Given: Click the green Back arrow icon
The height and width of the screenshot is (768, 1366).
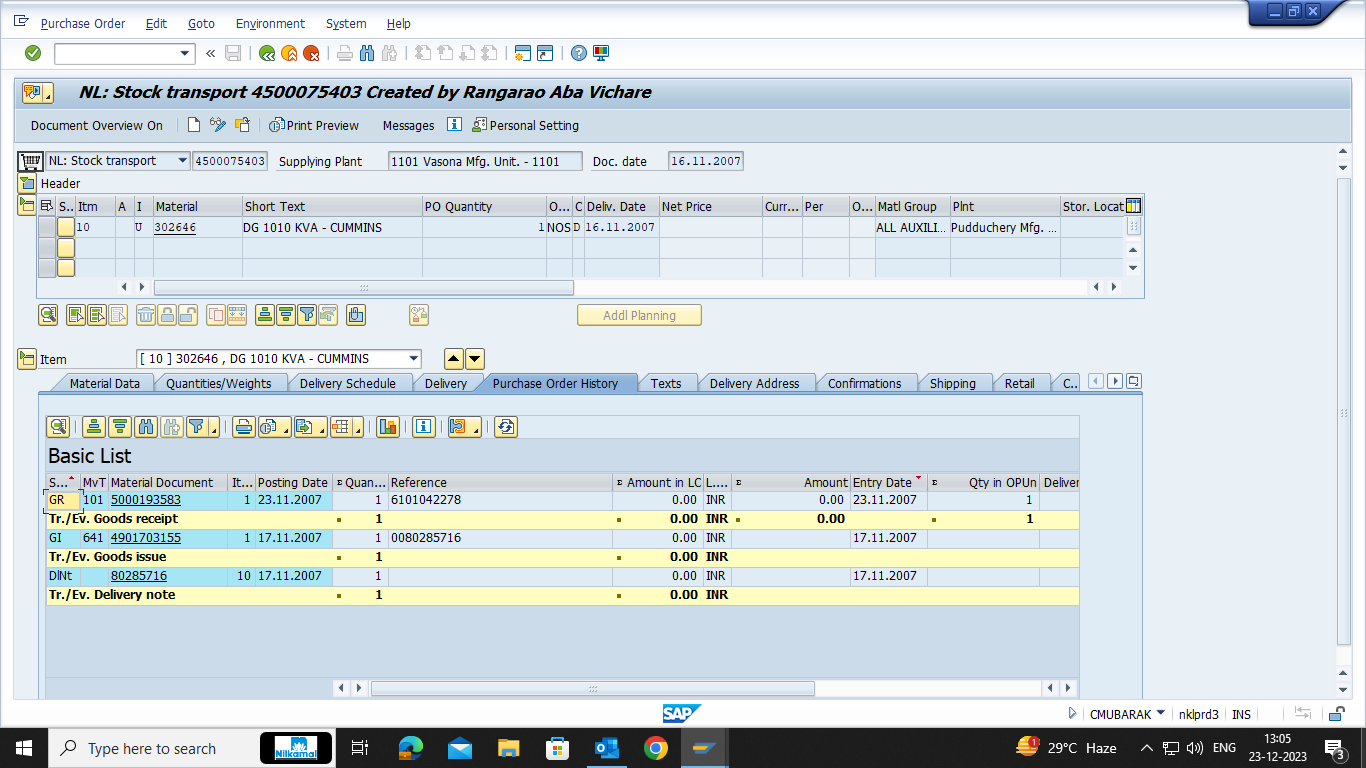Looking at the screenshot, I should tap(267, 53).
